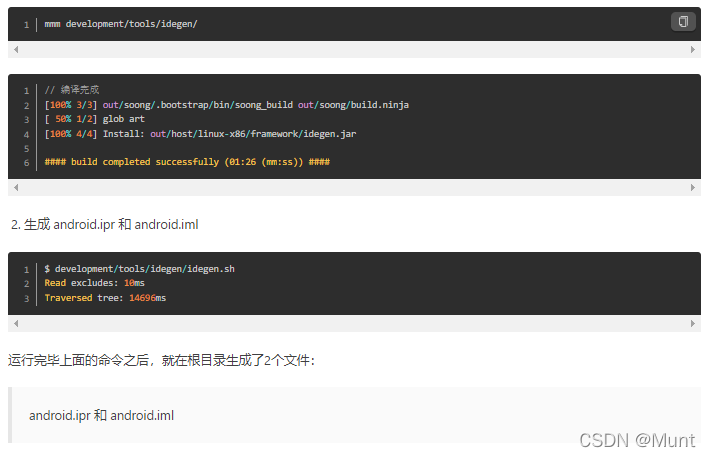
Task: Click the horizontal scrollbar track under idegen.sh block
Action: 354,323
